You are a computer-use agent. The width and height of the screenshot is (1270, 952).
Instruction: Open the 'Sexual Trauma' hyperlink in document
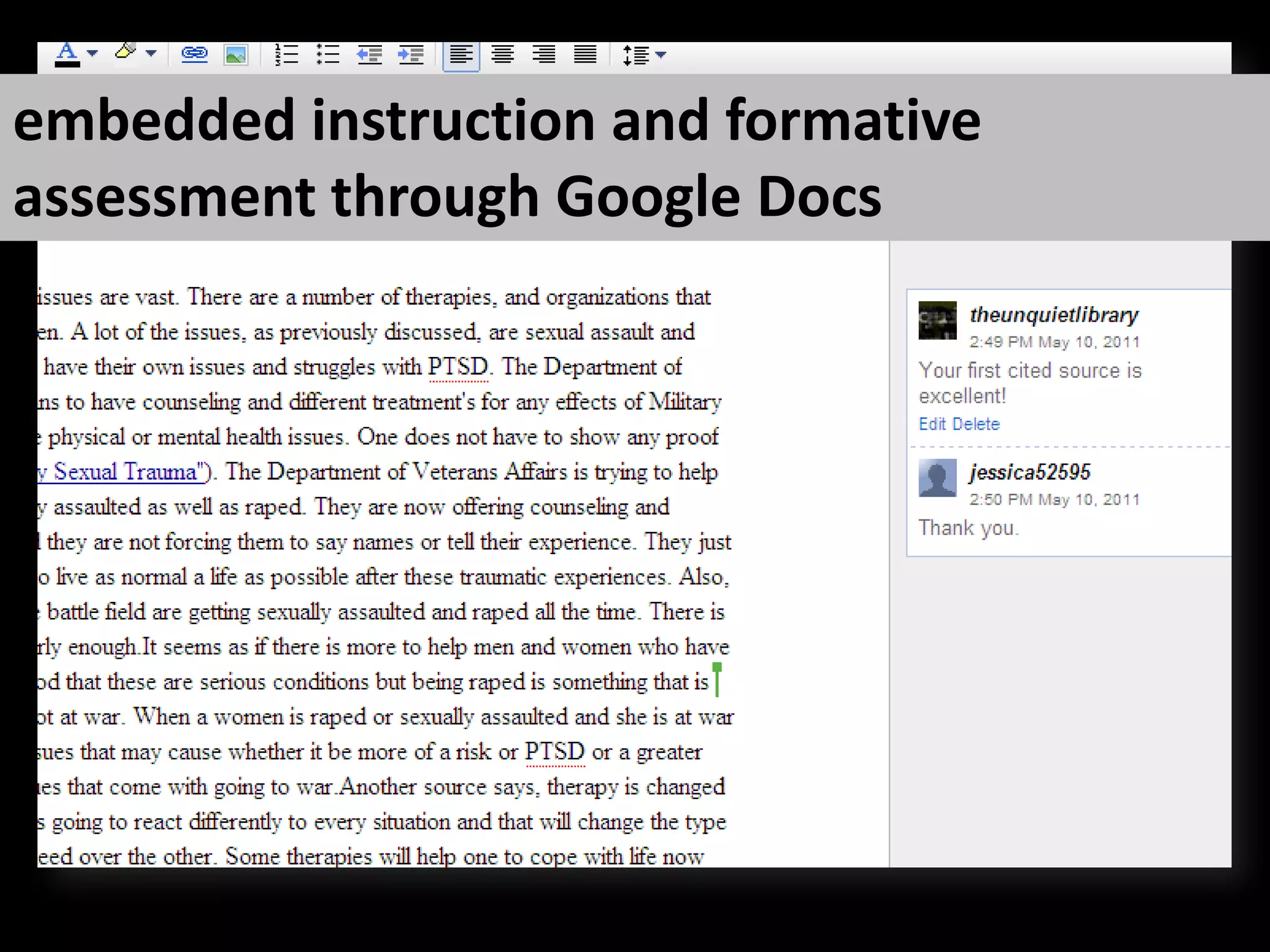click(x=121, y=472)
